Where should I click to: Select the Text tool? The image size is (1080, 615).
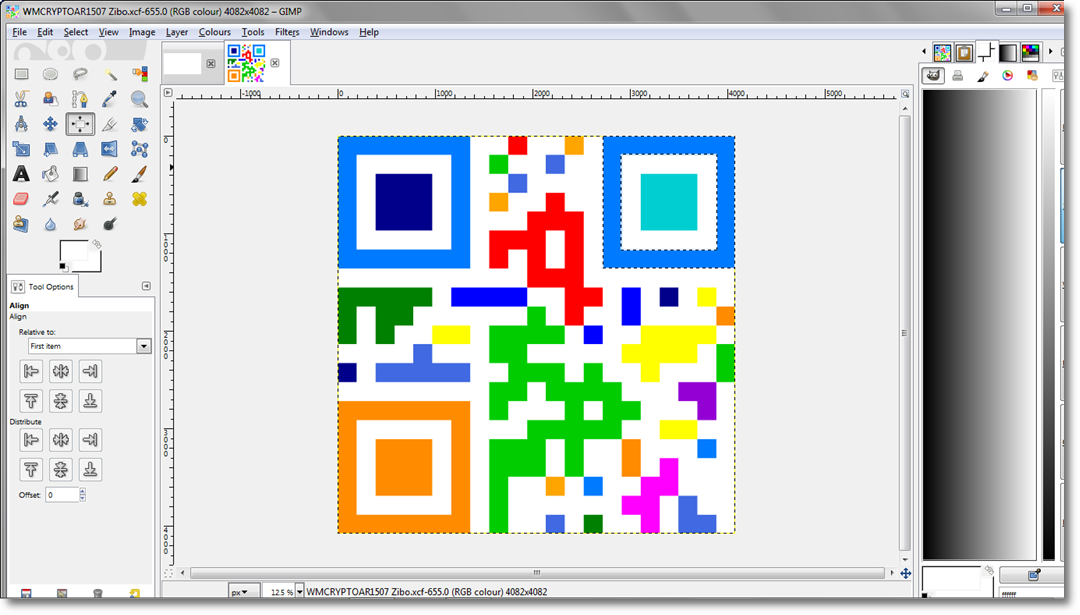pyautogui.click(x=21, y=174)
